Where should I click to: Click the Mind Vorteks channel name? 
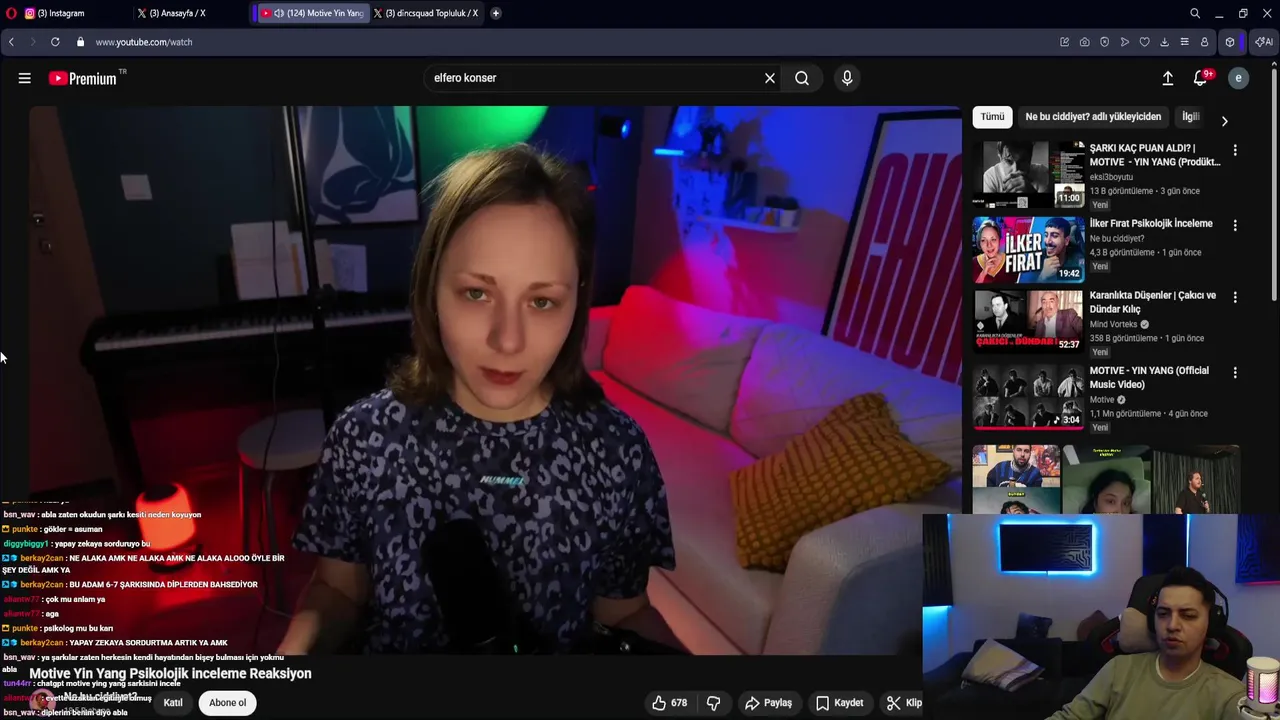[x=1115, y=324]
